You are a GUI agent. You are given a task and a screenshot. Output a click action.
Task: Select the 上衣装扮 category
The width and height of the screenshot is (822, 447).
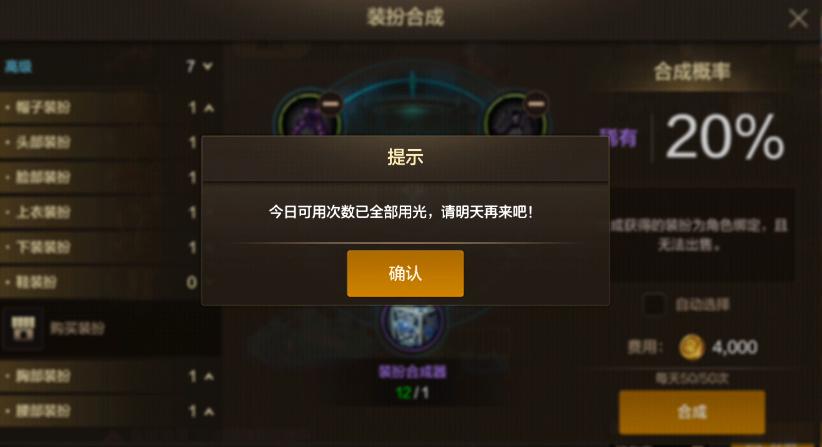[x=100, y=212]
